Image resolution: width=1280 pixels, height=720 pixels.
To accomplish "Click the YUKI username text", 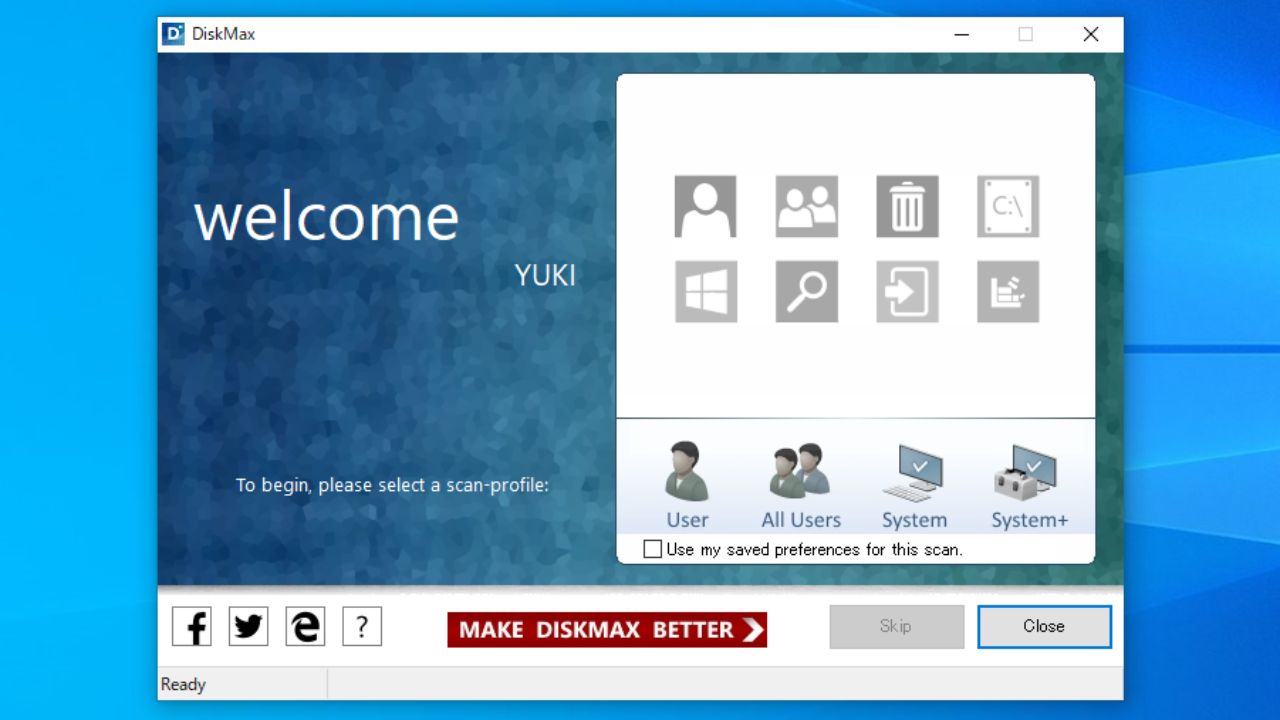I will click(x=545, y=276).
